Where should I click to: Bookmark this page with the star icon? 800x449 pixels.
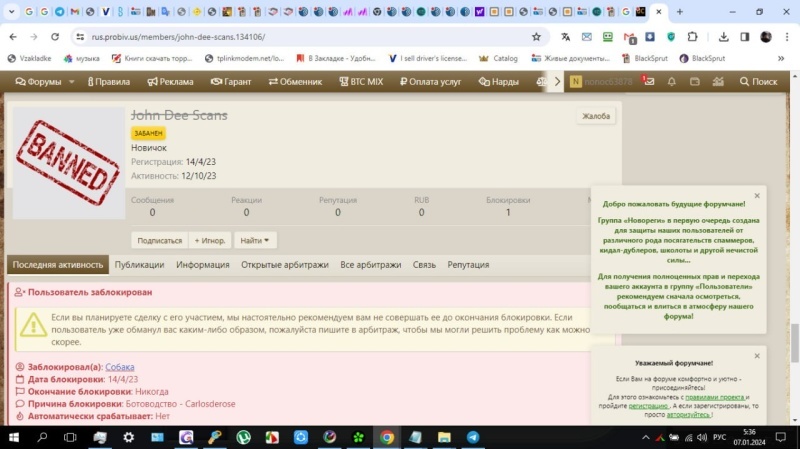tap(536, 37)
